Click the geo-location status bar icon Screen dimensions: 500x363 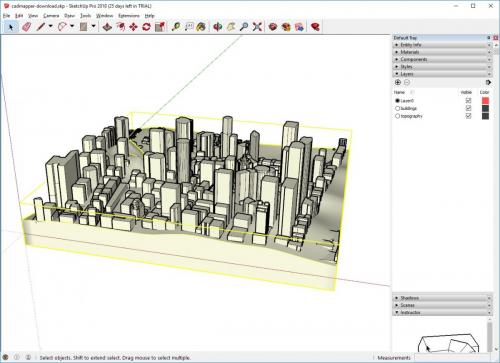point(6,357)
